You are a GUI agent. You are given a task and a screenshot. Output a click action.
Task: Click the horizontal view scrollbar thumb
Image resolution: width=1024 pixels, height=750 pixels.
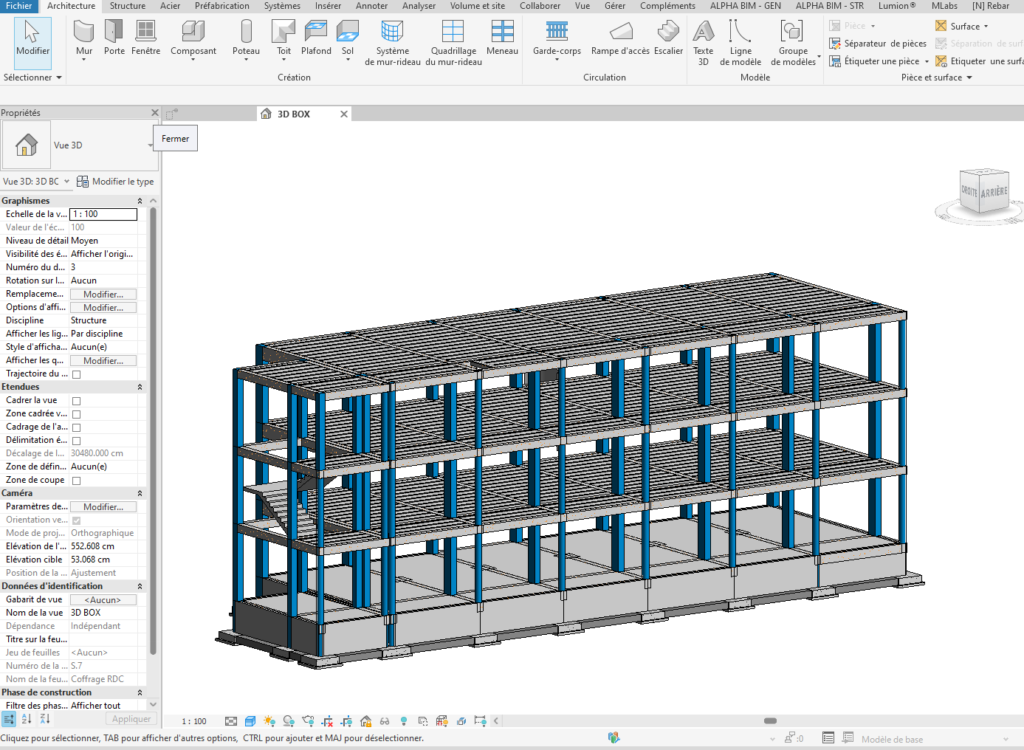pyautogui.click(x=771, y=721)
